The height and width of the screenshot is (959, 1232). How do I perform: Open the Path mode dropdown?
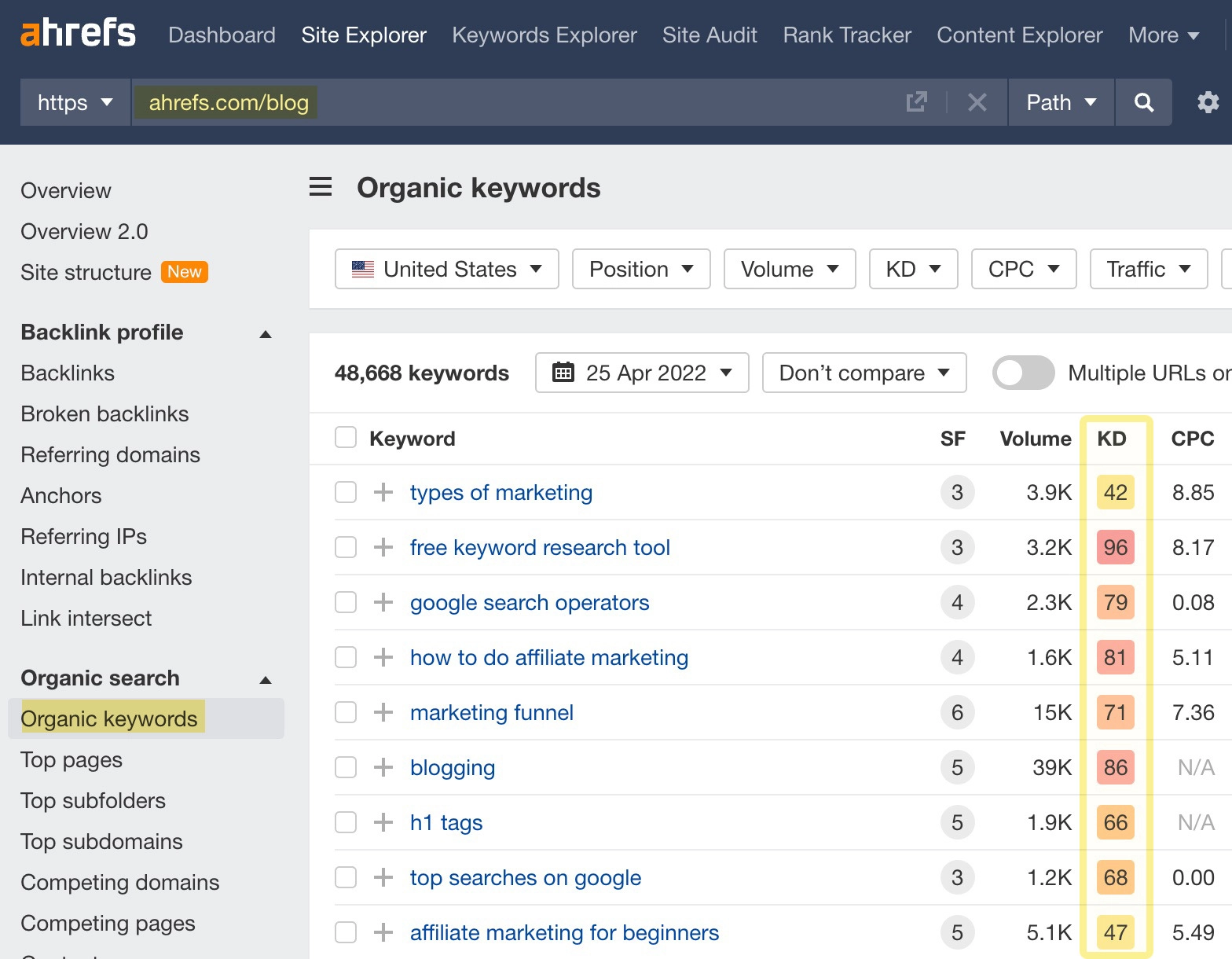[1061, 102]
